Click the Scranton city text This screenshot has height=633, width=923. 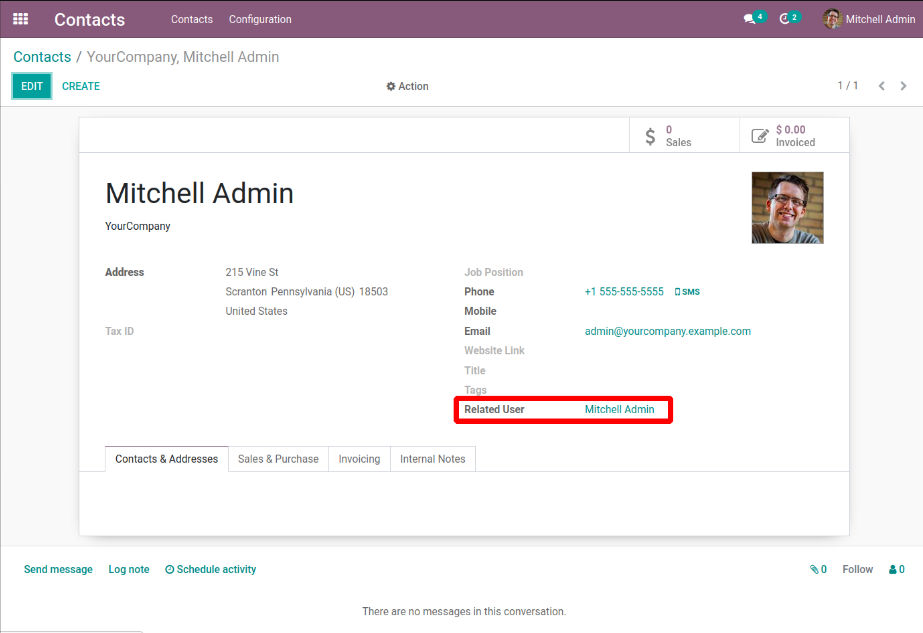click(246, 292)
